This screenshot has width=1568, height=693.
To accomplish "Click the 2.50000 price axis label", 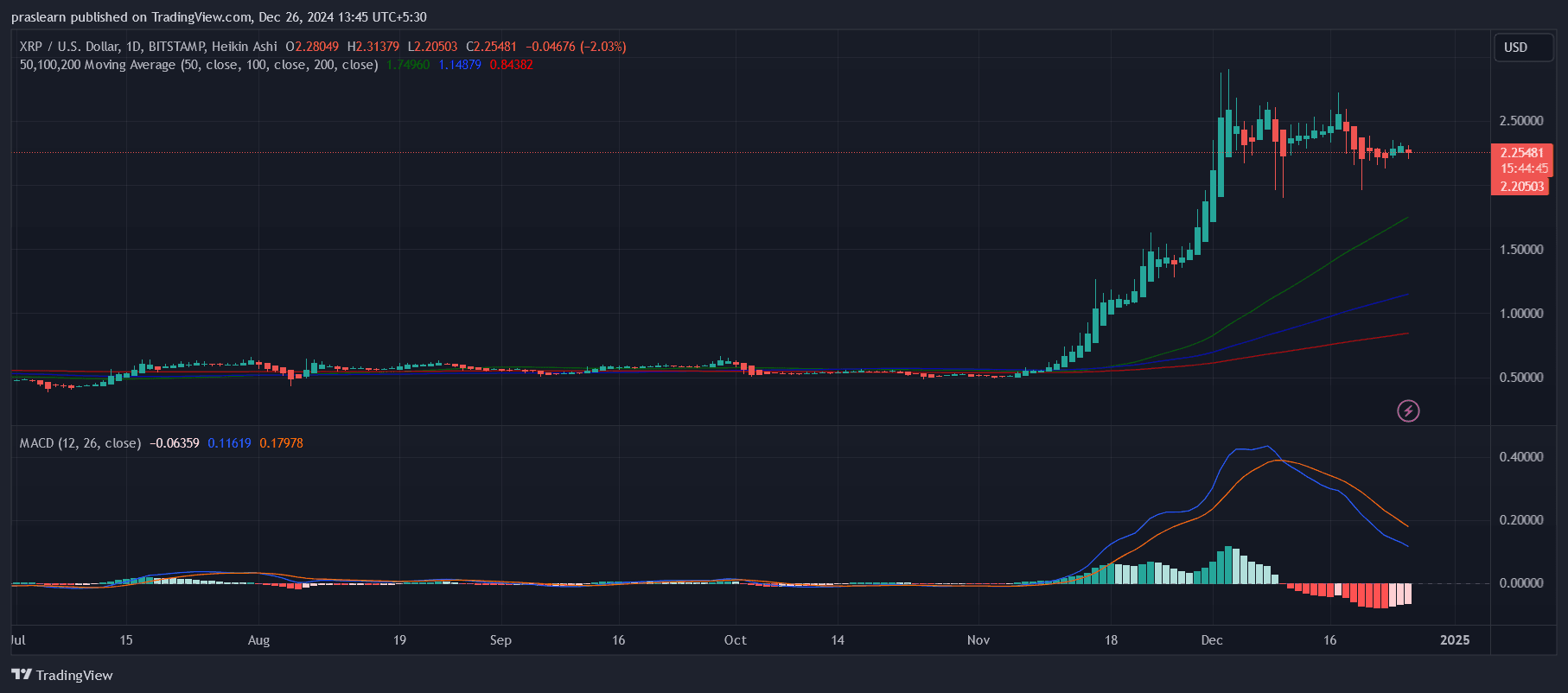I will 1521,121.
